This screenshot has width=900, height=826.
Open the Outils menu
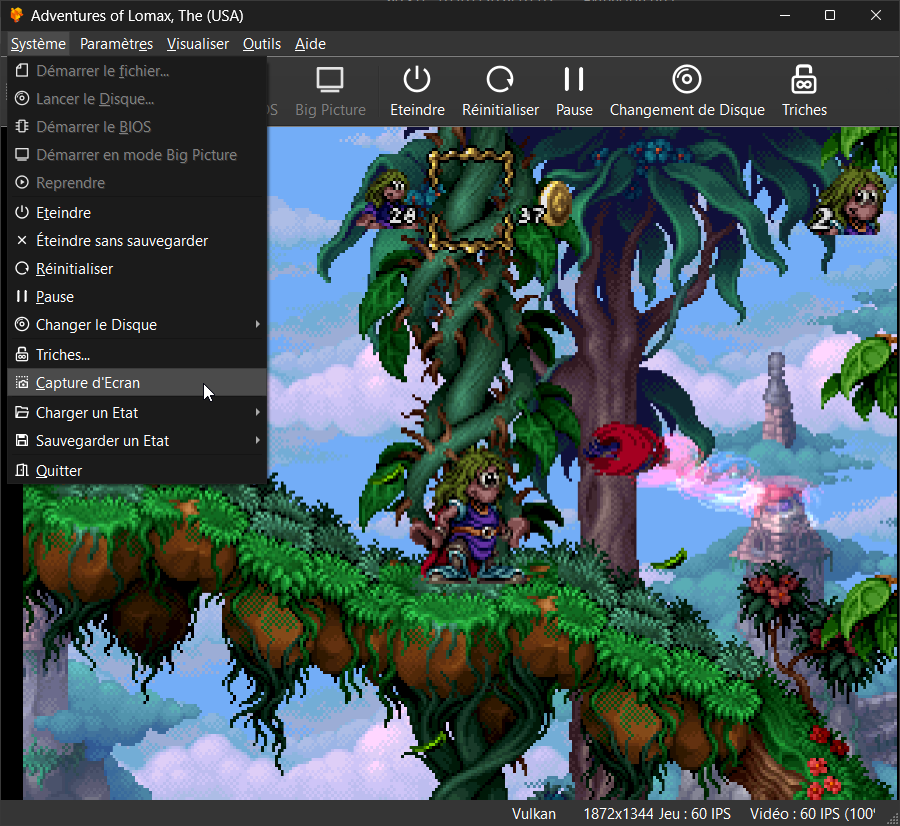pos(262,44)
